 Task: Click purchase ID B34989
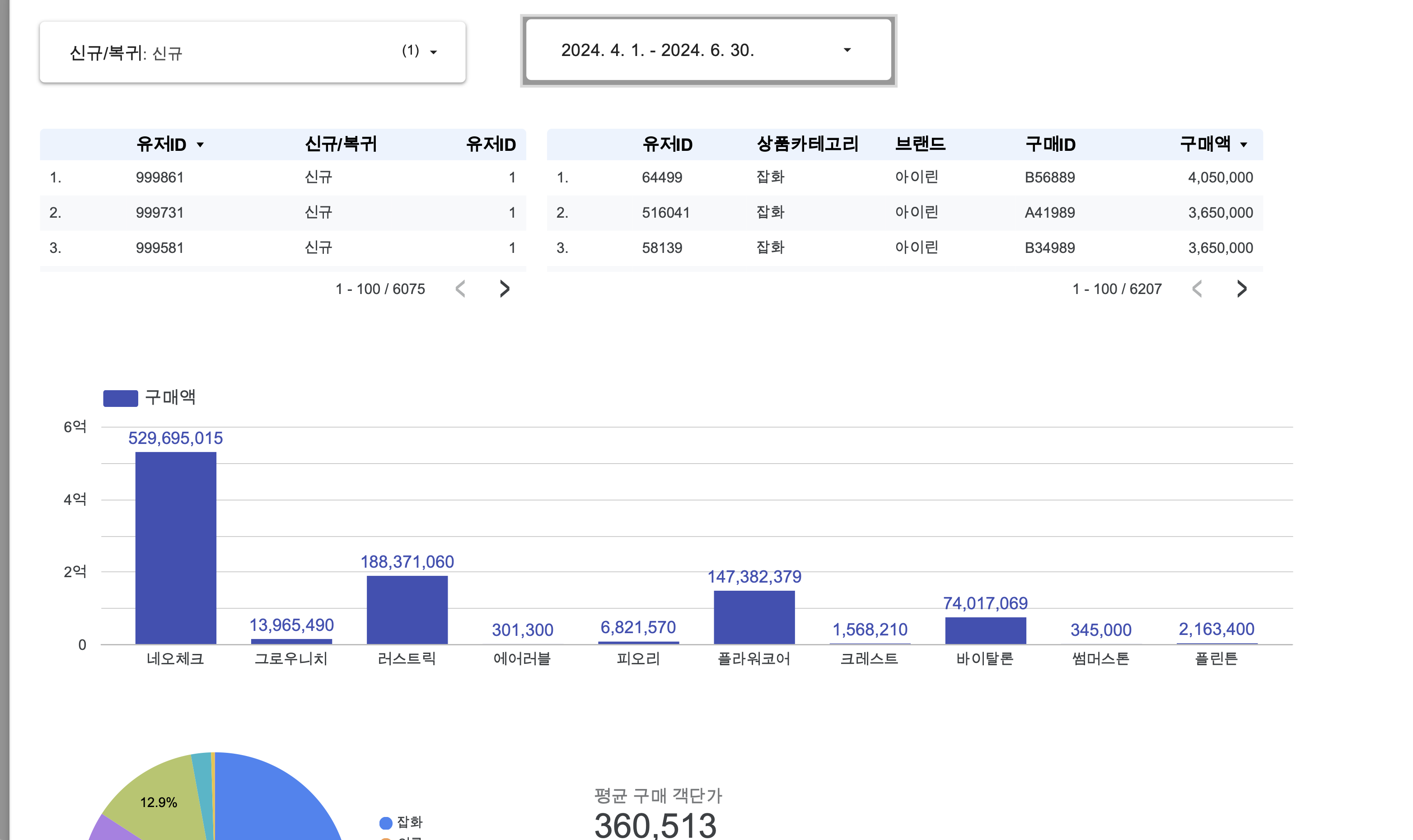point(1049,248)
